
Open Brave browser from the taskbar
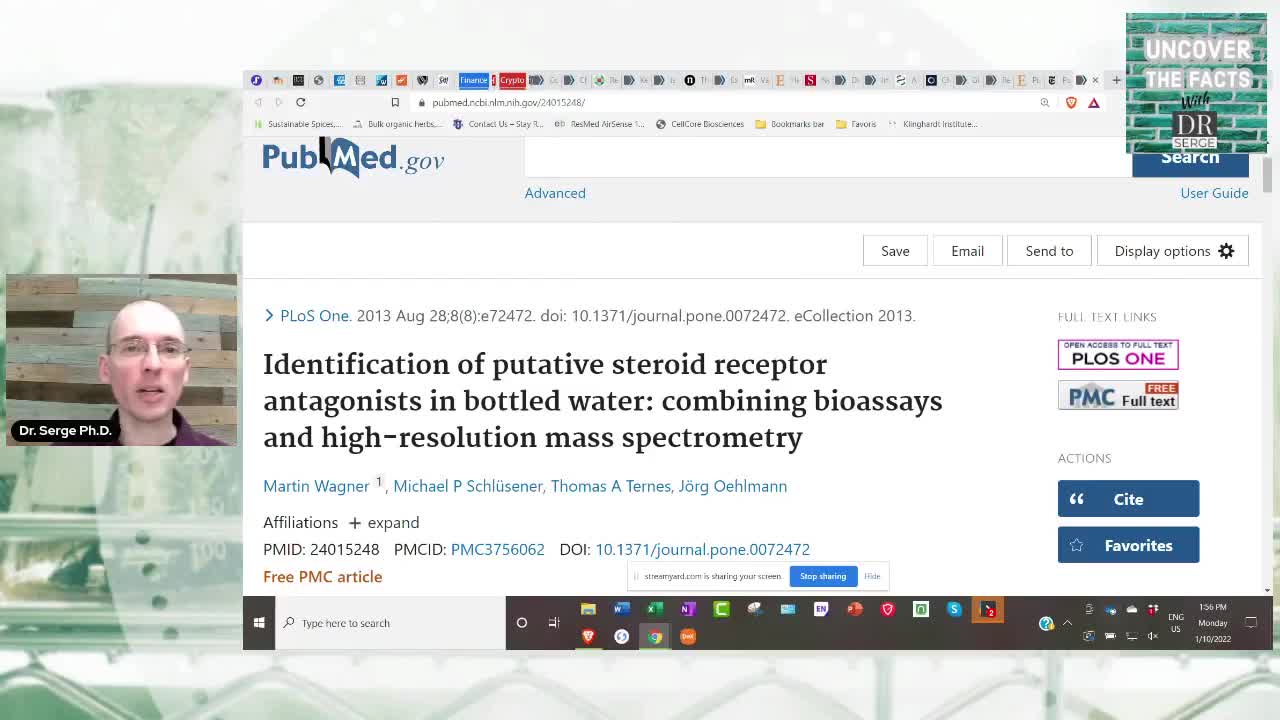click(x=588, y=636)
